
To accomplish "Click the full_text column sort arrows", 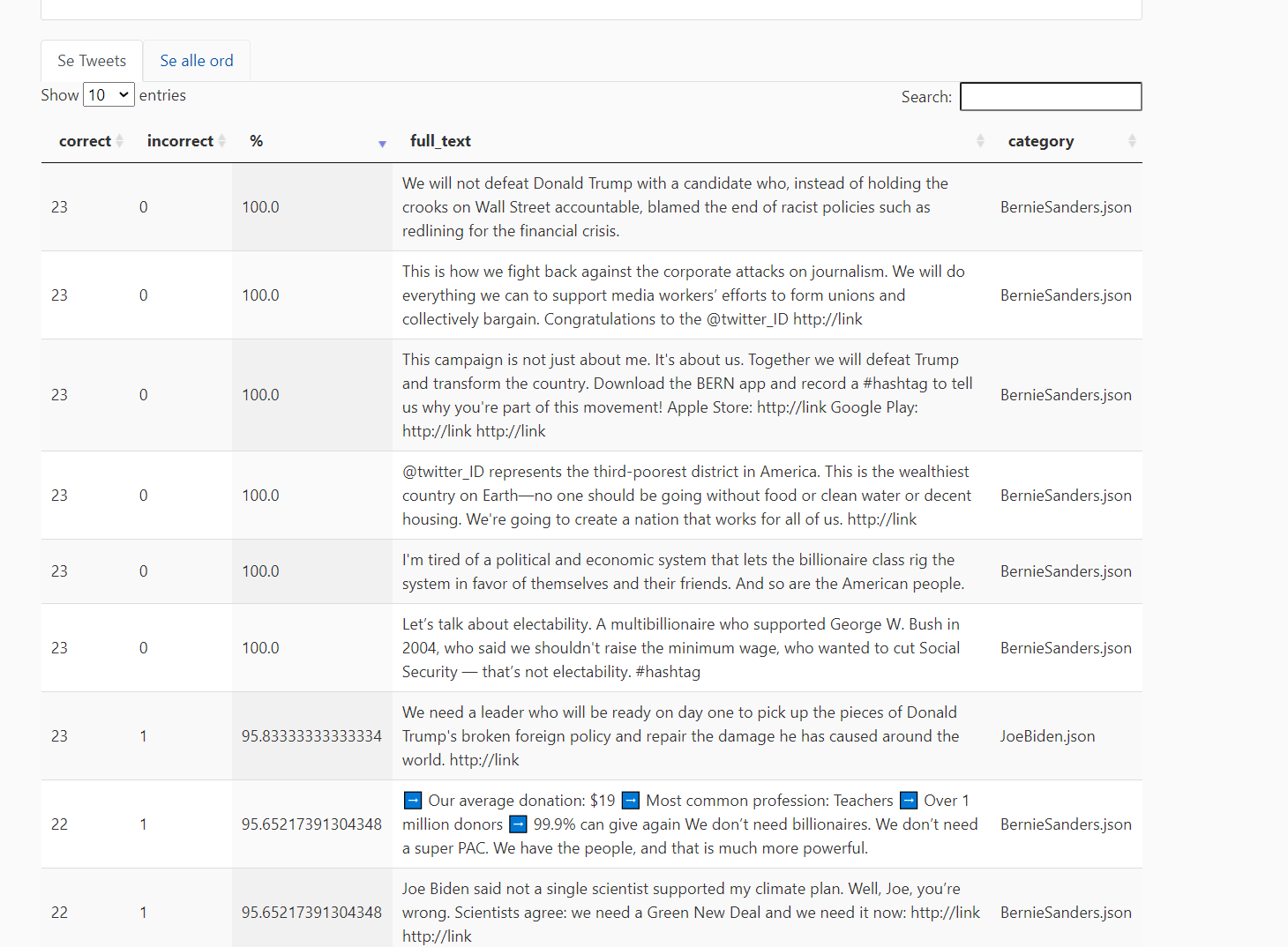I will tap(980, 141).
